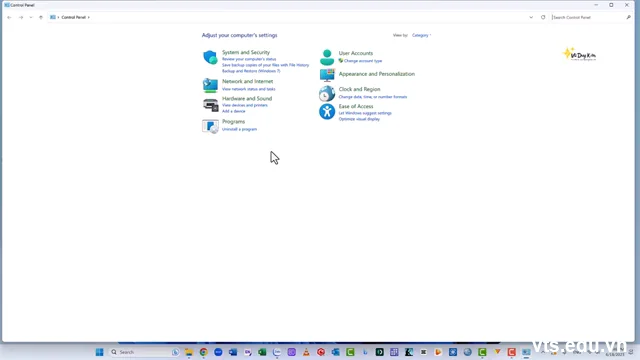Image resolution: width=640 pixels, height=360 pixels.
Task: Refresh the Control Panel view
Action: (543, 17)
